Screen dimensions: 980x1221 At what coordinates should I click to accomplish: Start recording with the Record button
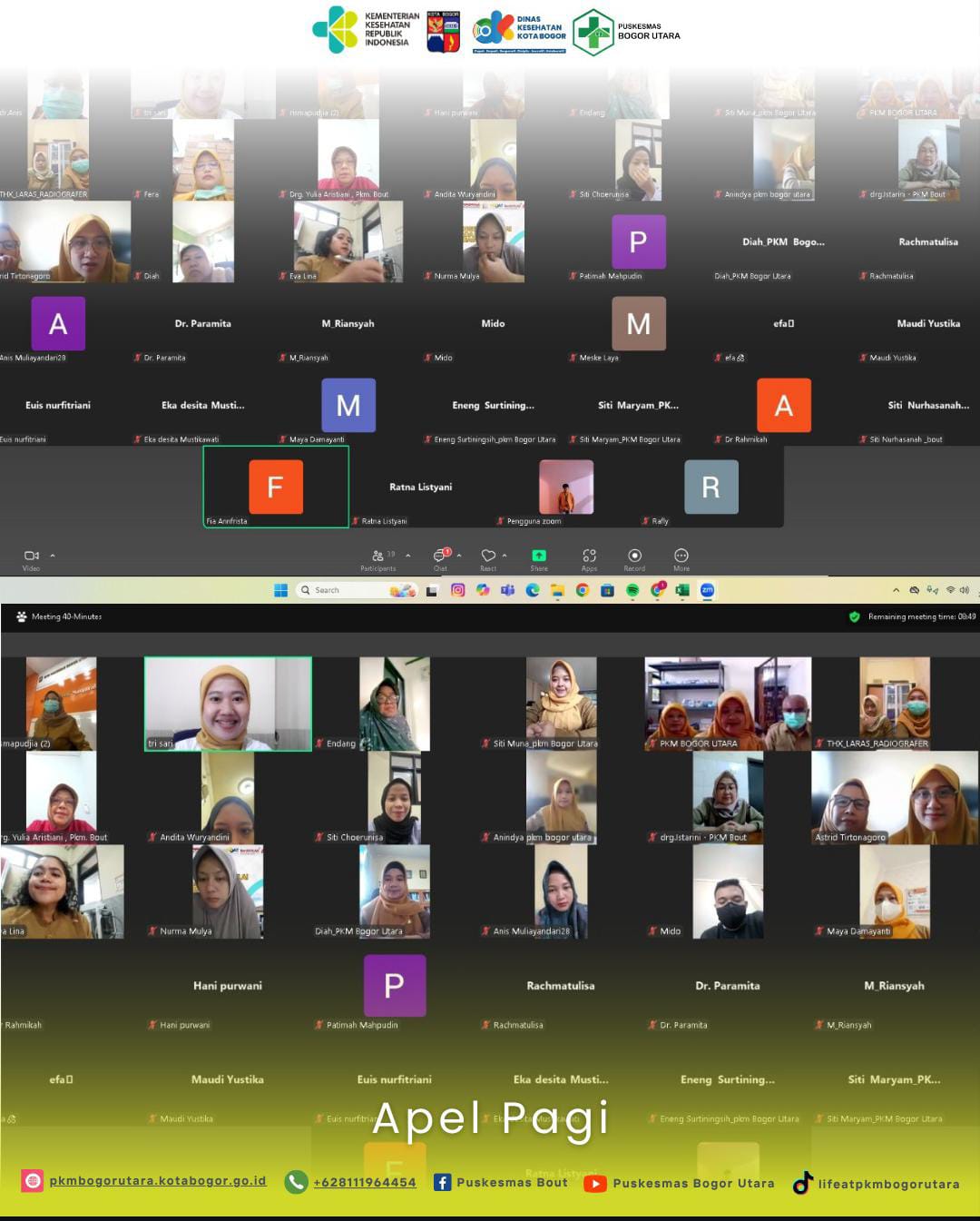634,556
